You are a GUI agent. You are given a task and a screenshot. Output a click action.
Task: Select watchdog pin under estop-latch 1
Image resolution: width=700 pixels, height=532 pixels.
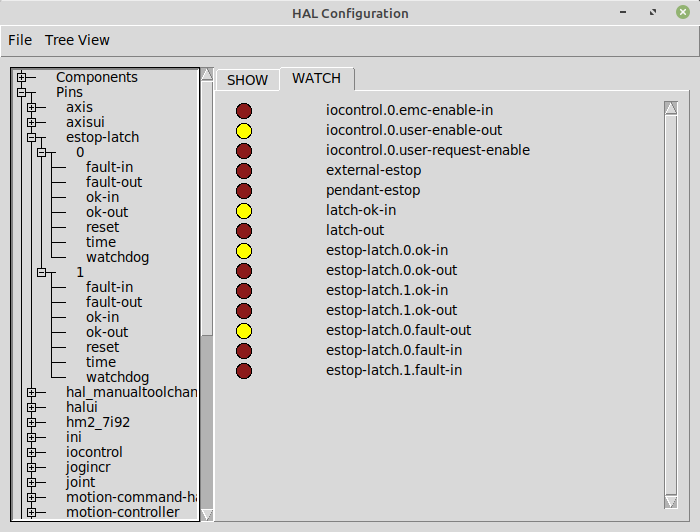click(117, 377)
